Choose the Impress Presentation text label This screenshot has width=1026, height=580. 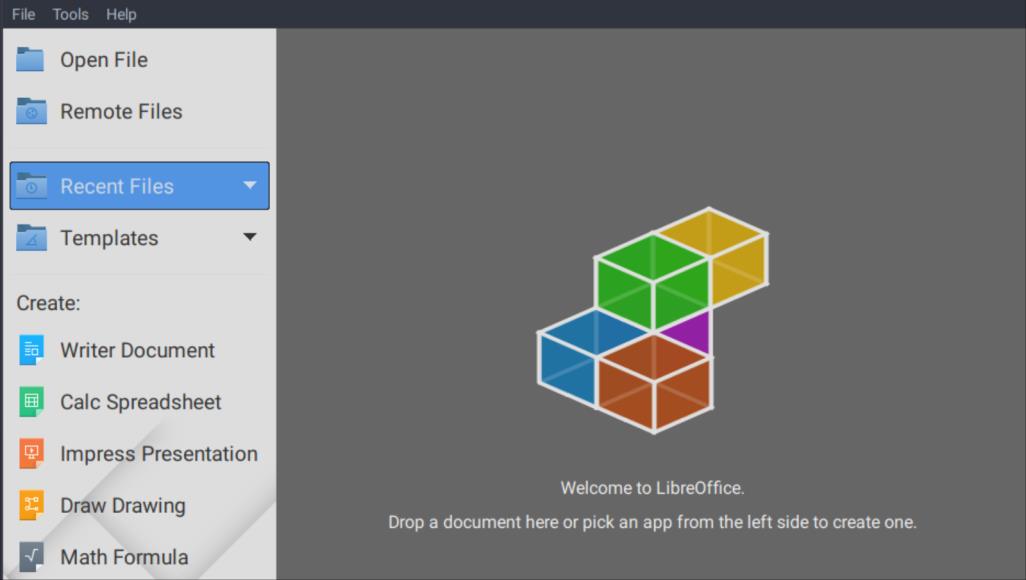[158, 454]
